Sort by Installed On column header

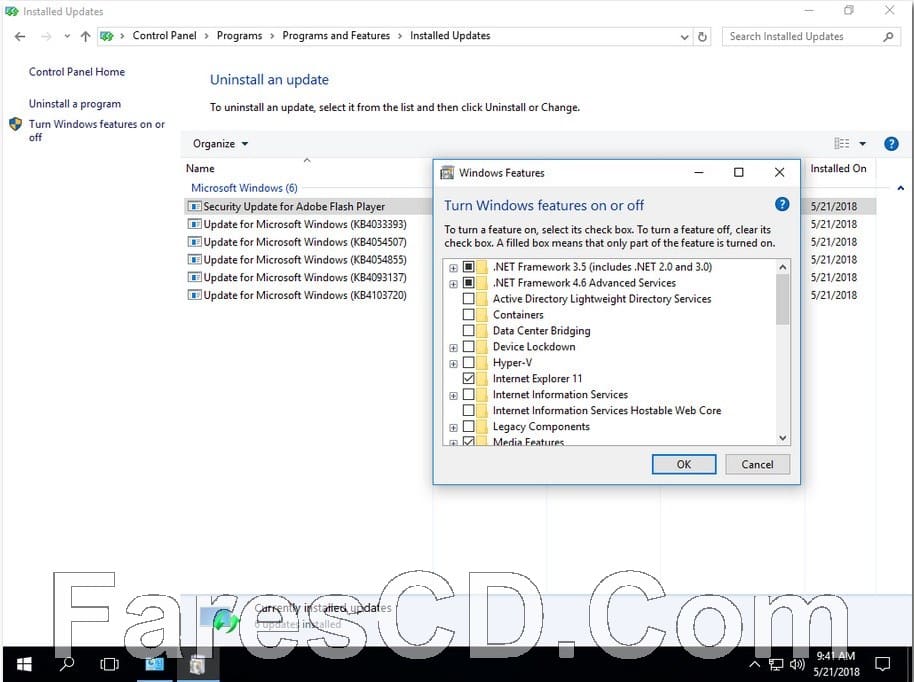[838, 168]
